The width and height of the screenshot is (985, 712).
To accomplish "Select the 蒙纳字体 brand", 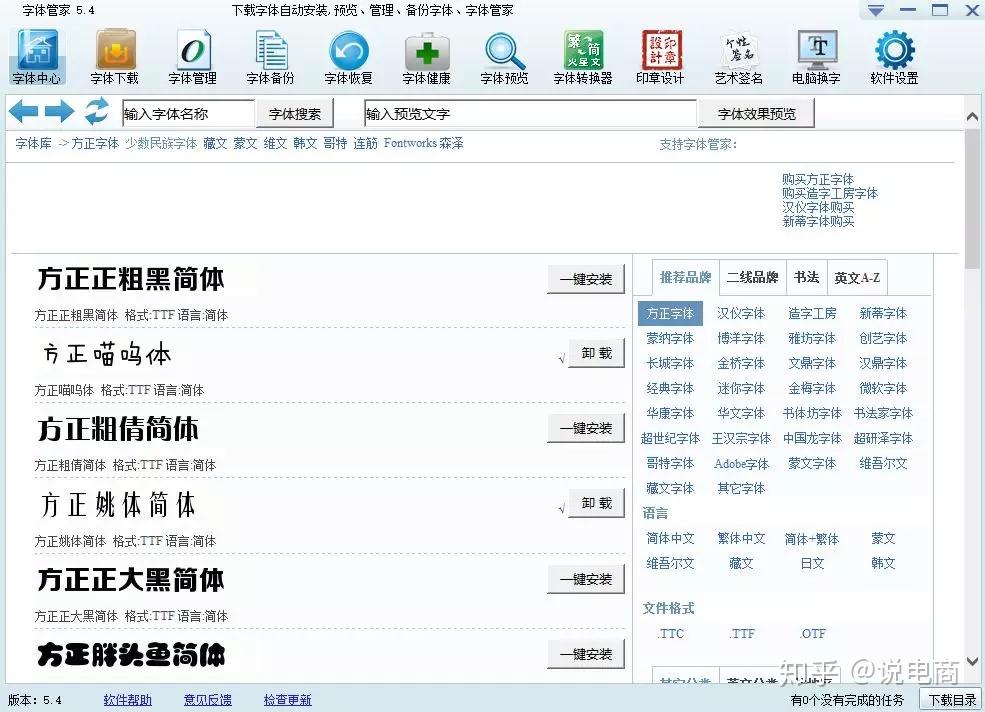I will click(670, 338).
